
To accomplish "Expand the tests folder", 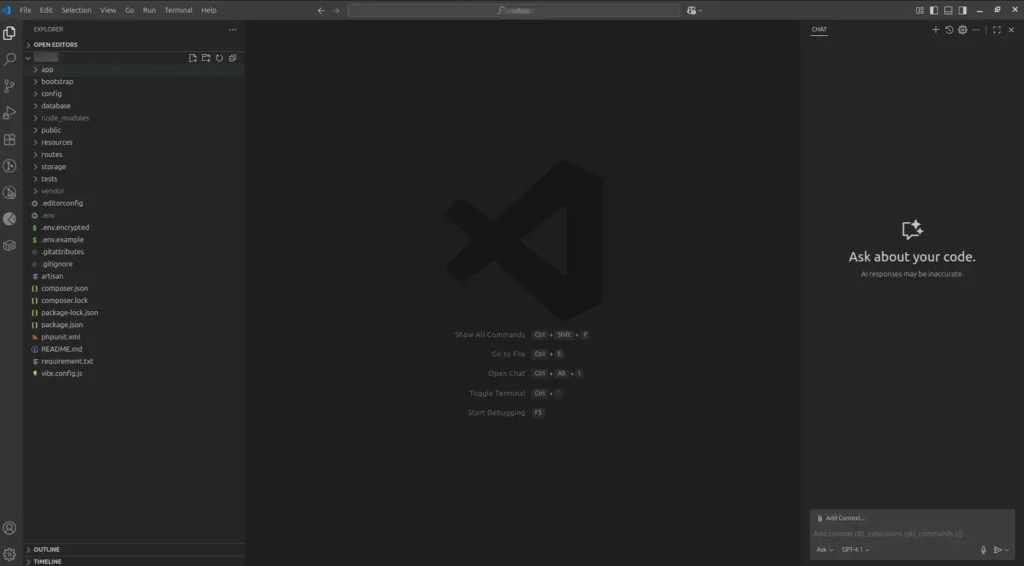I will pos(134,179).
